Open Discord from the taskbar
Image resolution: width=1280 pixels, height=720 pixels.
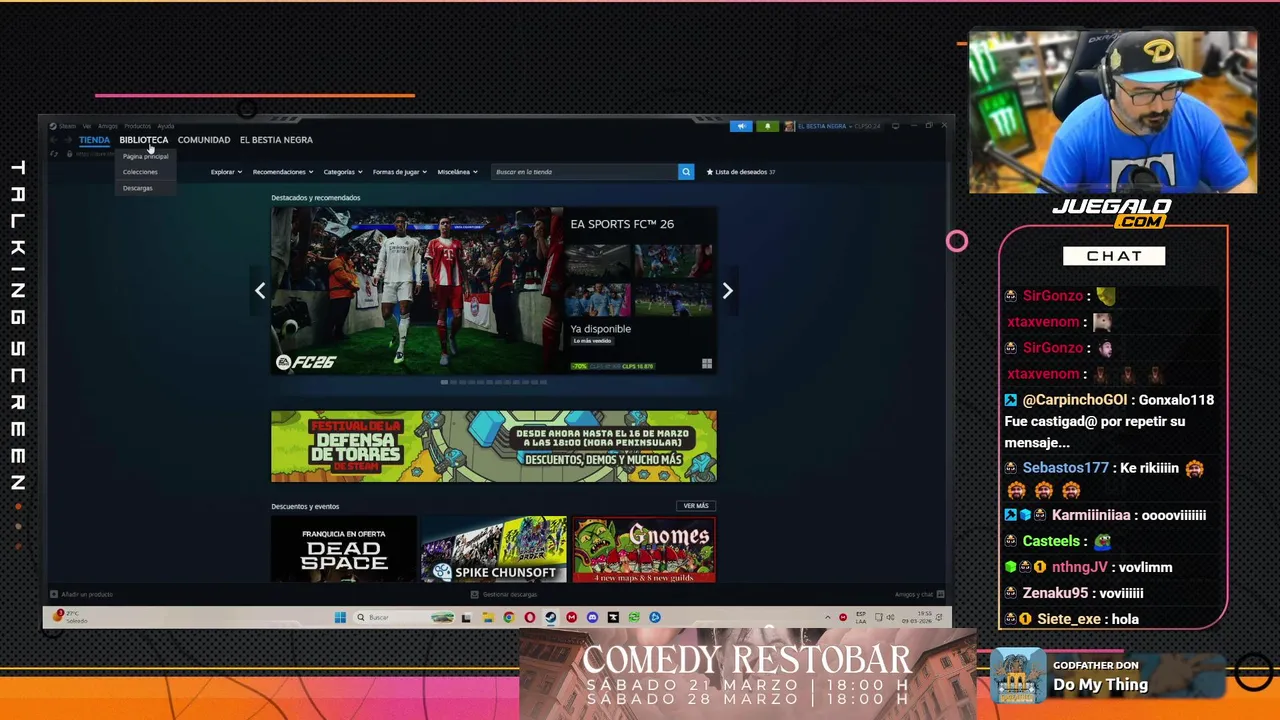point(592,617)
